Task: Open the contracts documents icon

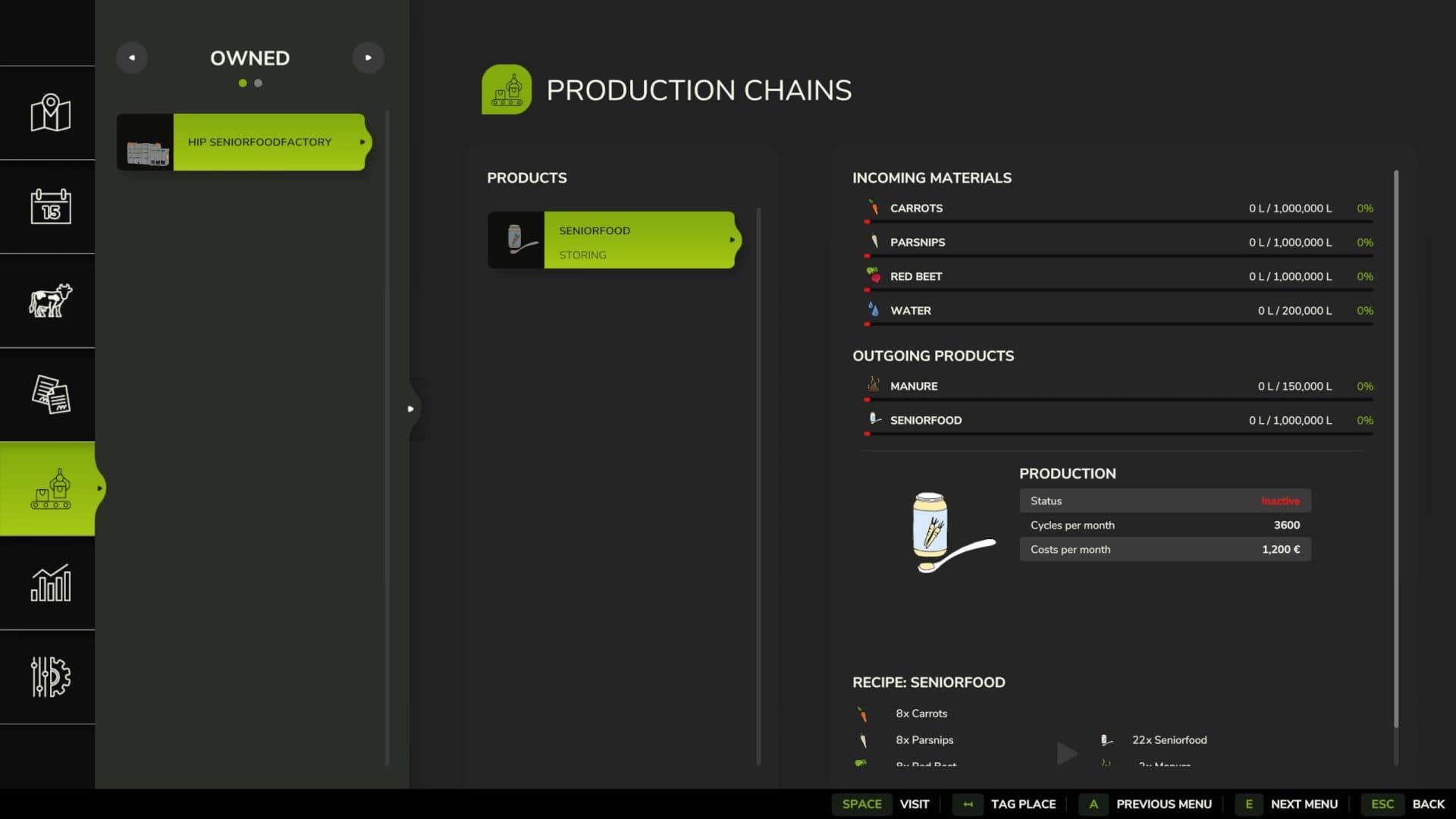Action: click(50, 394)
